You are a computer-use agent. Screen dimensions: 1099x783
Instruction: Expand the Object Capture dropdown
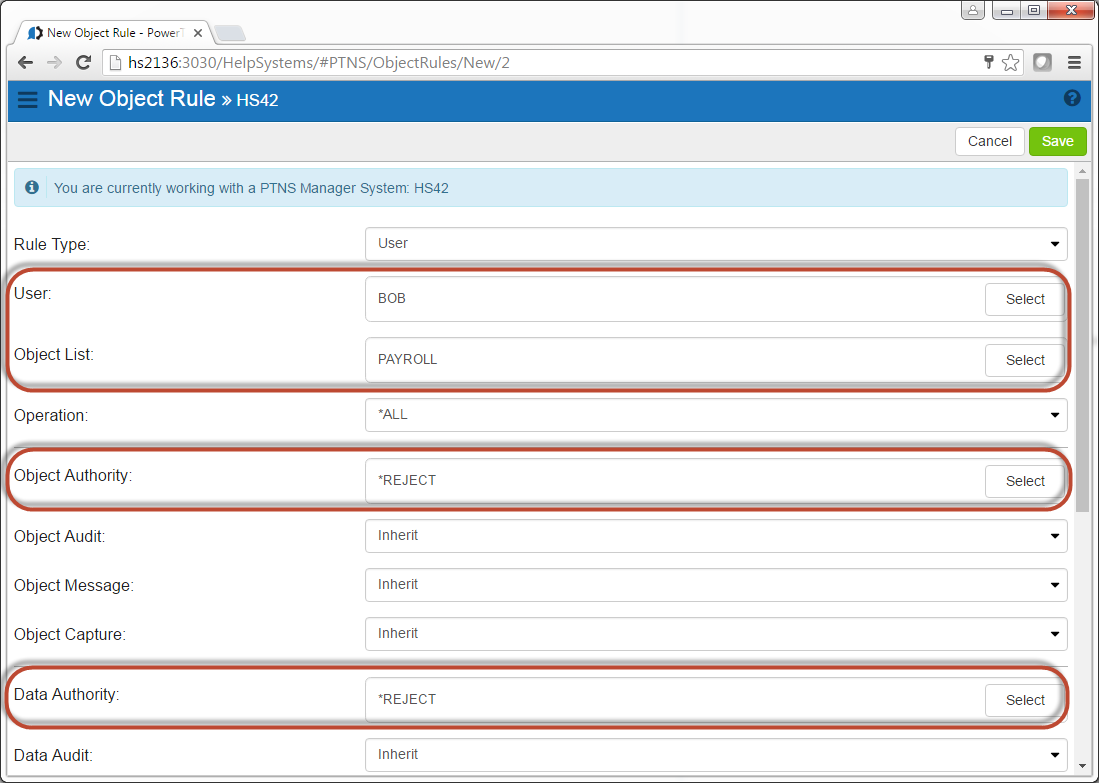(x=715, y=633)
